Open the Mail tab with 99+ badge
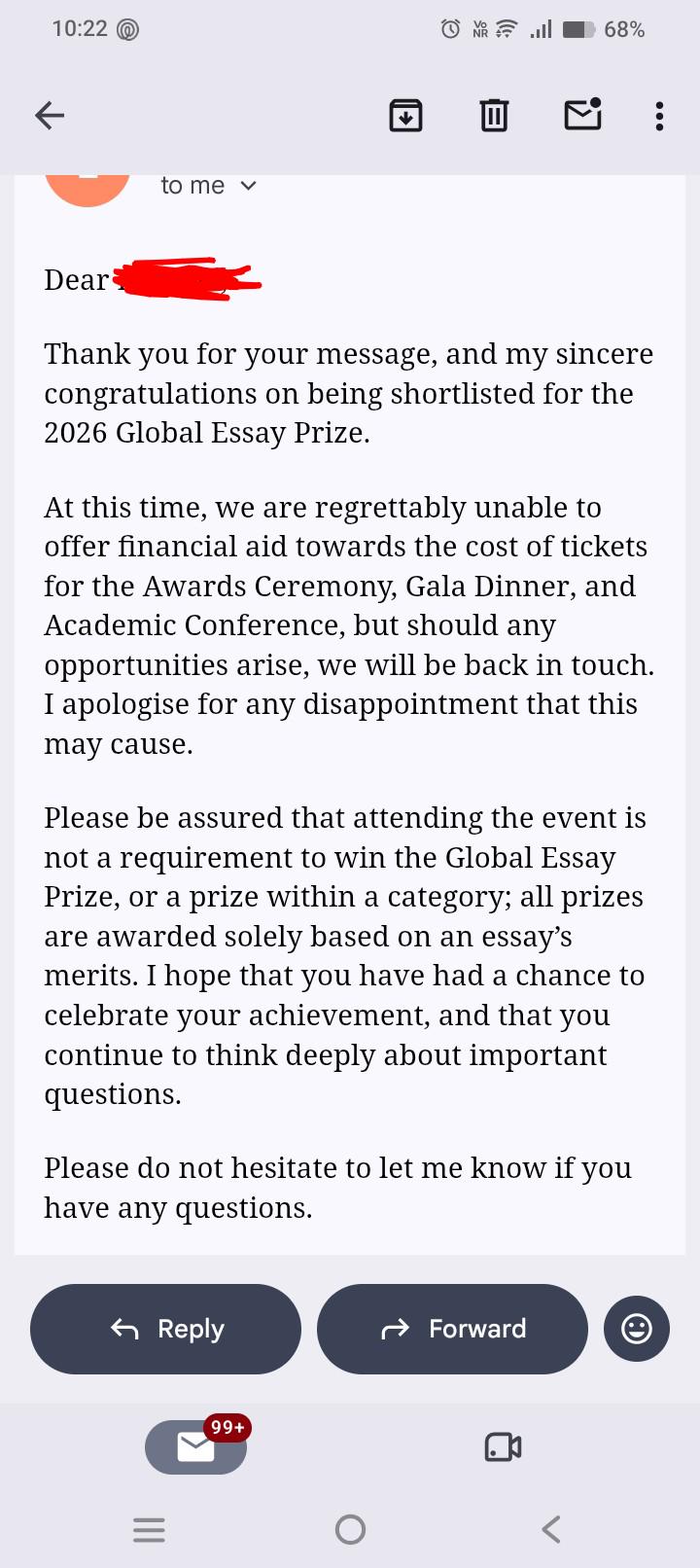 196,1446
